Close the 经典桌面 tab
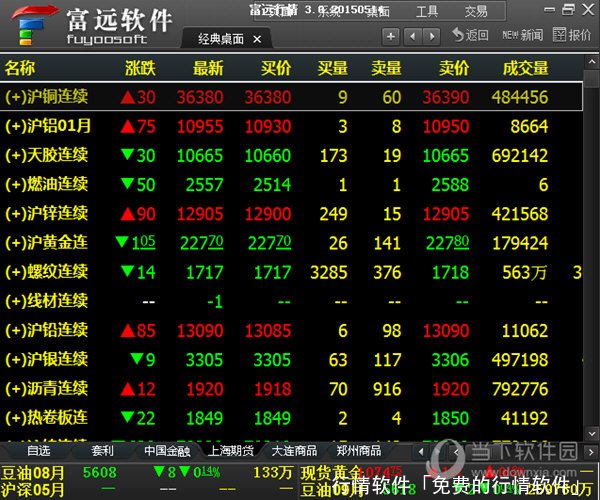Image resolution: width=600 pixels, height=500 pixels. 257,39
